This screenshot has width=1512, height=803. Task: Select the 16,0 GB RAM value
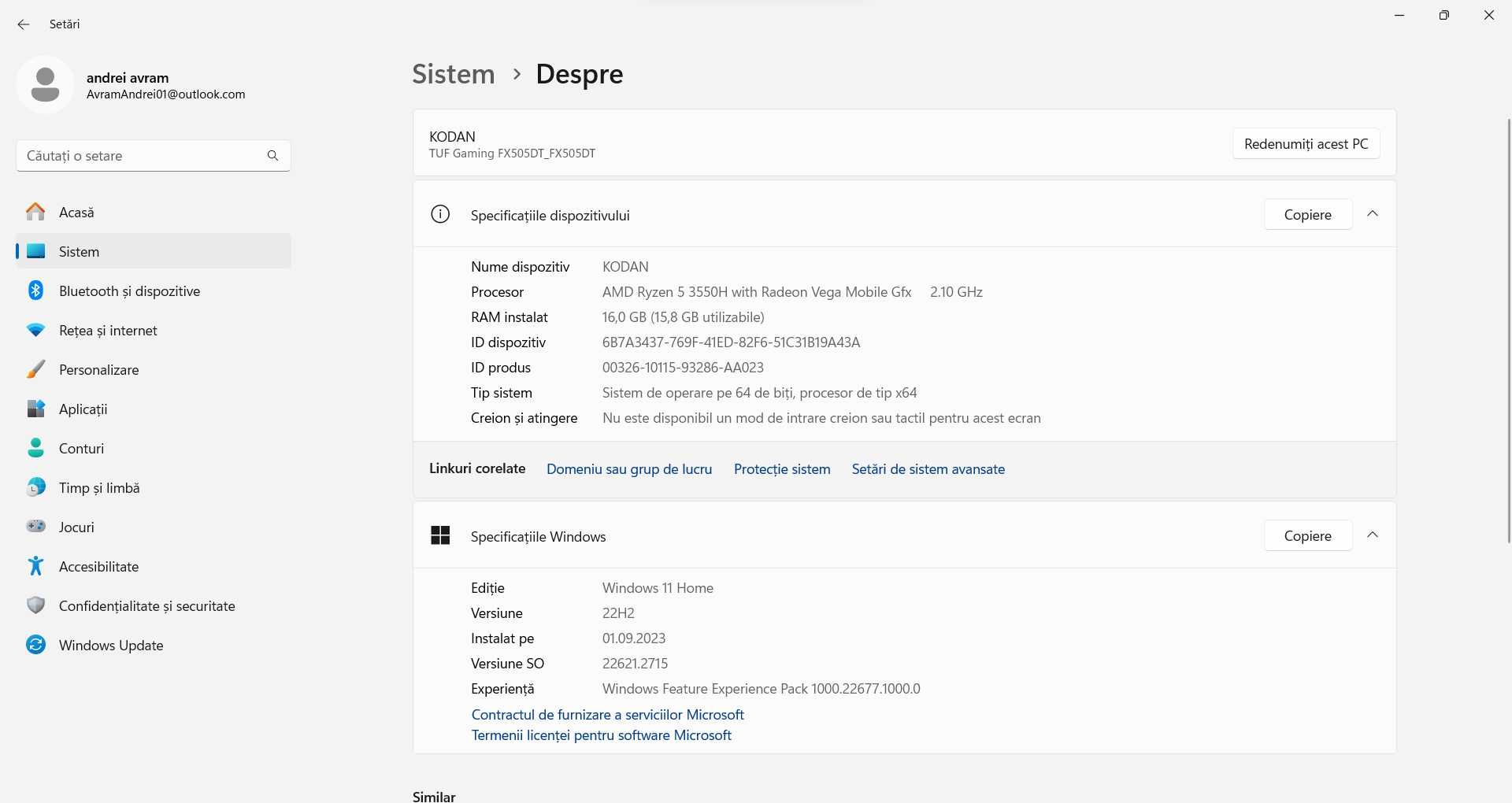click(x=683, y=317)
